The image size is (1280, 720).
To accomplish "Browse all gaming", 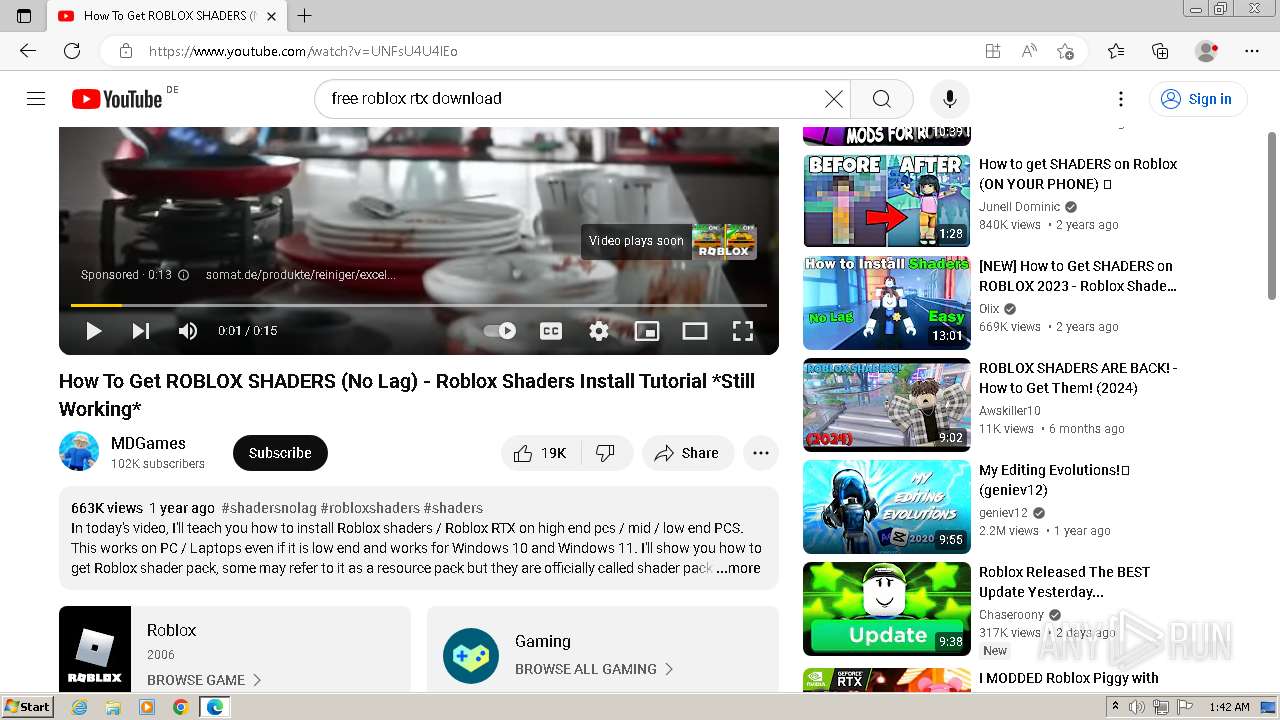I will (594, 669).
